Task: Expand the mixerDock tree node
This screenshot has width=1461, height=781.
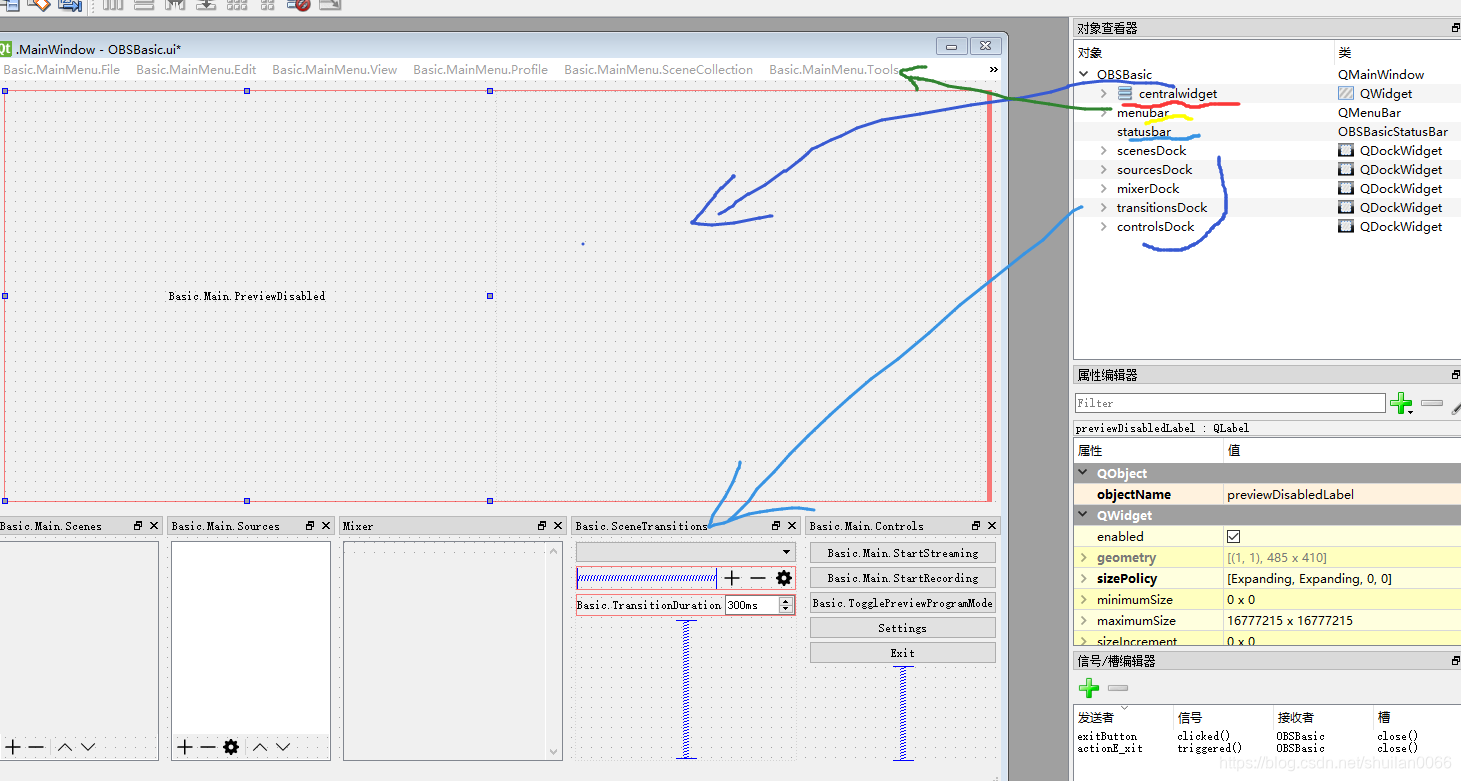Action: pos(1104,189)
